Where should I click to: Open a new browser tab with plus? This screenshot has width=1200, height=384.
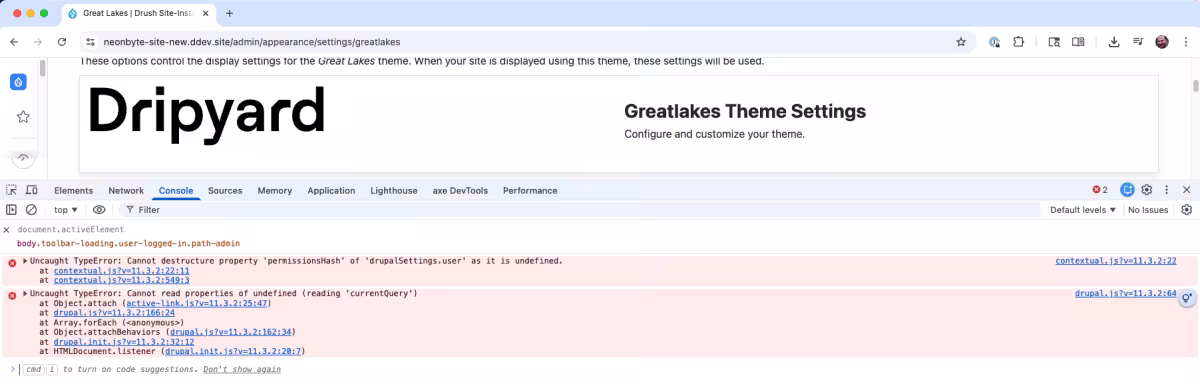coord(229,13)
